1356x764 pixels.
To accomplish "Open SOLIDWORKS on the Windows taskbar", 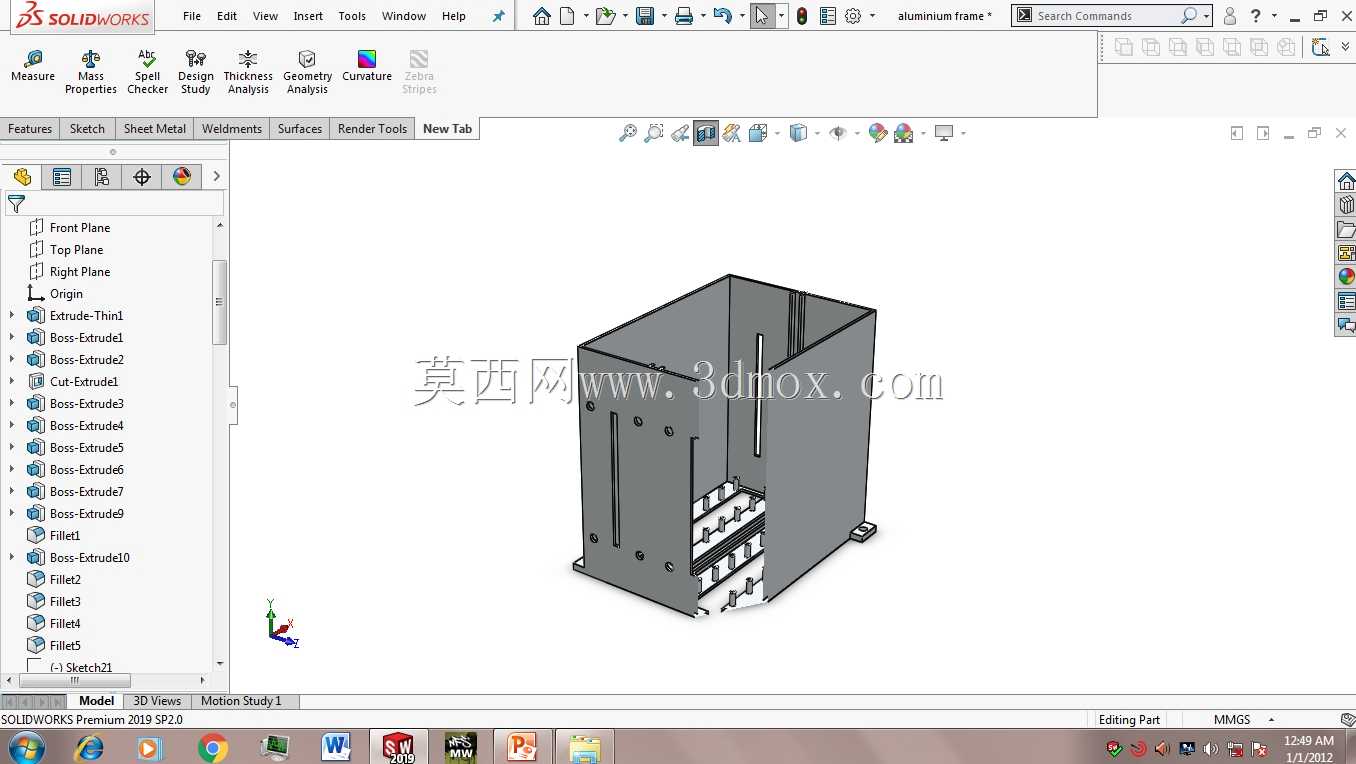I will pos(399,747).
